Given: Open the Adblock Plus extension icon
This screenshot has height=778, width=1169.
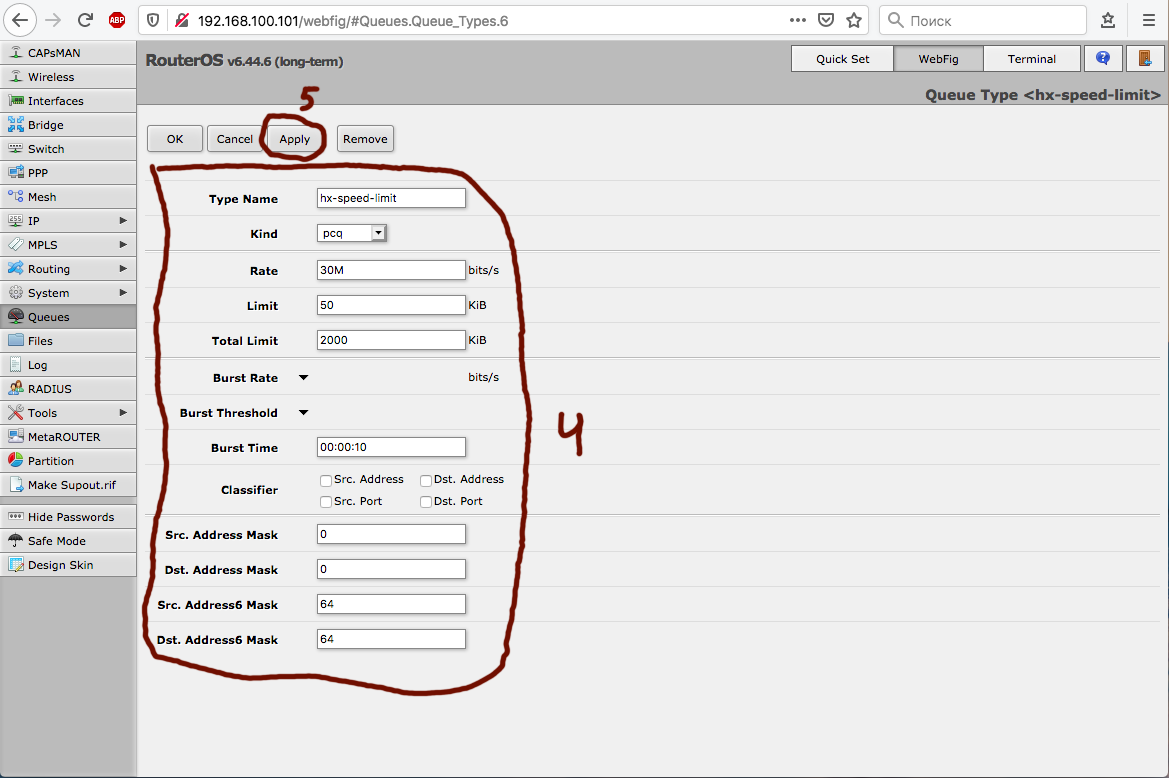Looking at the screenshot, I should point(117,20).
